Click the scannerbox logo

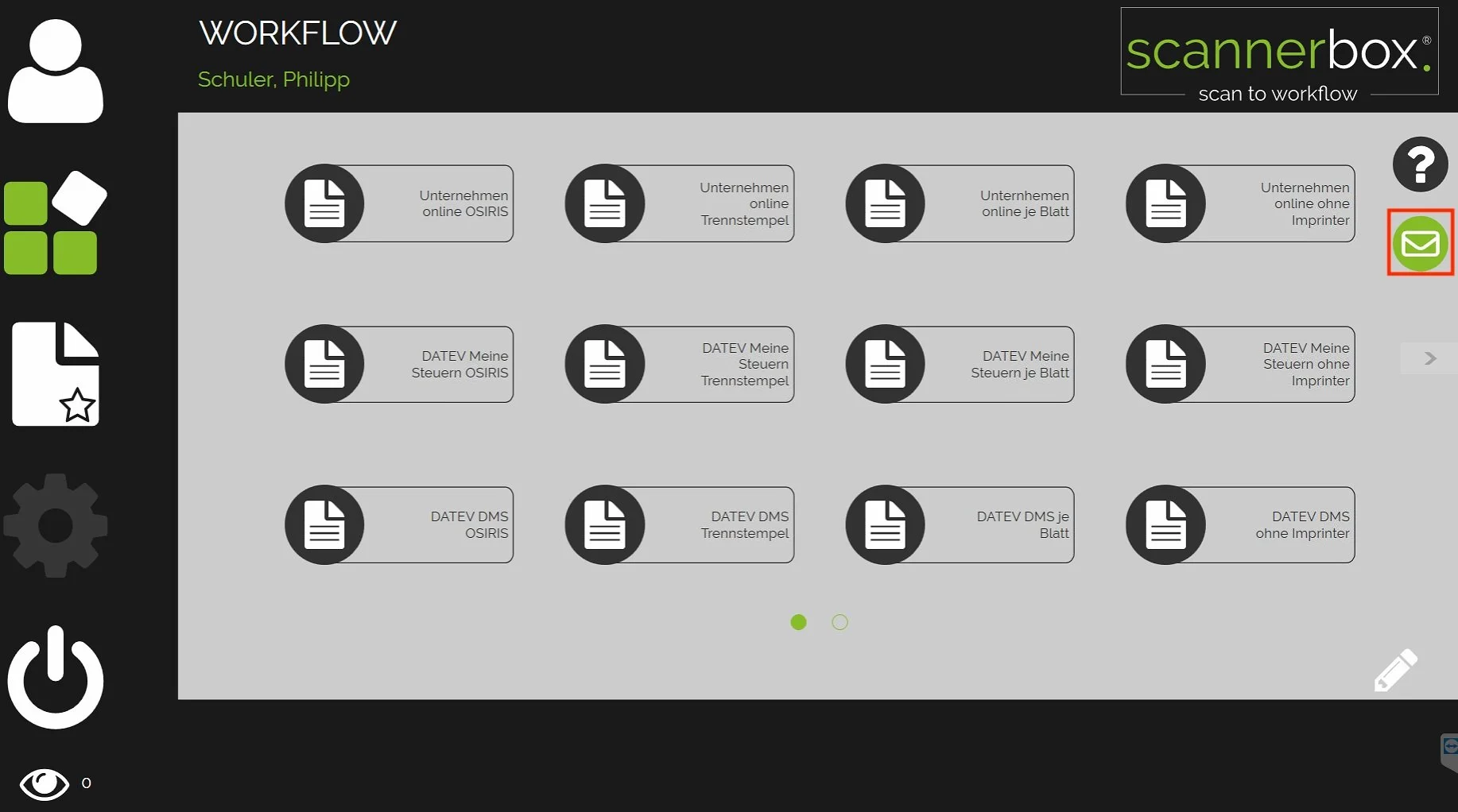click(x=1279, y=56)
